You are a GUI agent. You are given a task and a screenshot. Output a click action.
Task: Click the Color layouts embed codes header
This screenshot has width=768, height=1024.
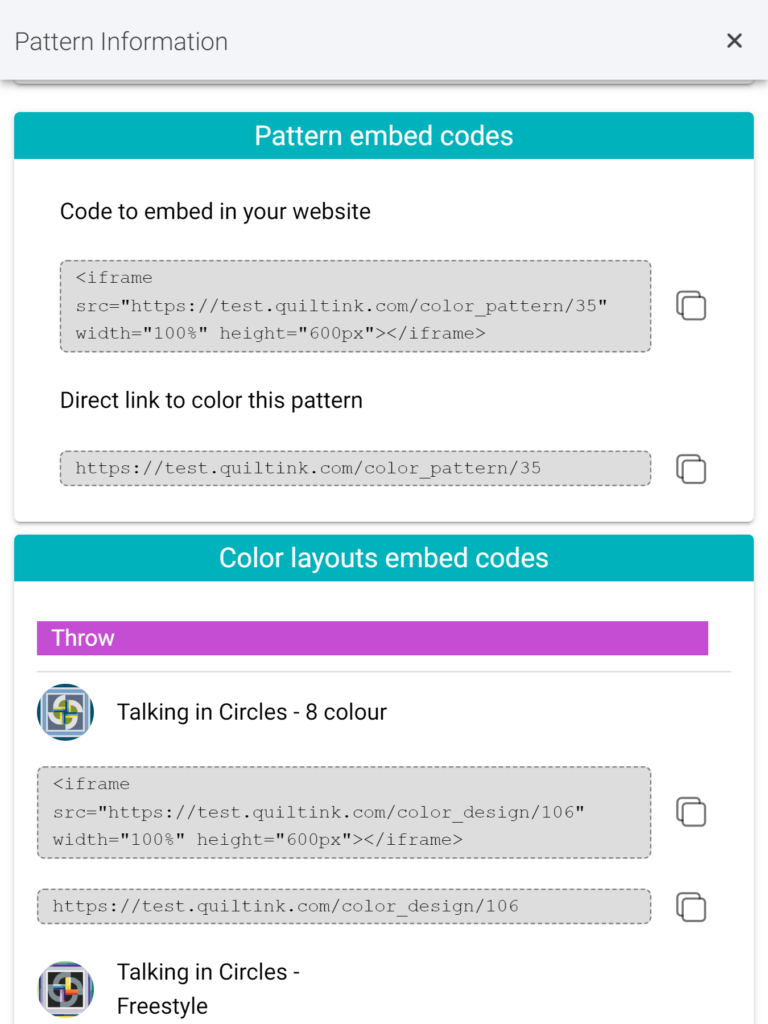(384, 558)
